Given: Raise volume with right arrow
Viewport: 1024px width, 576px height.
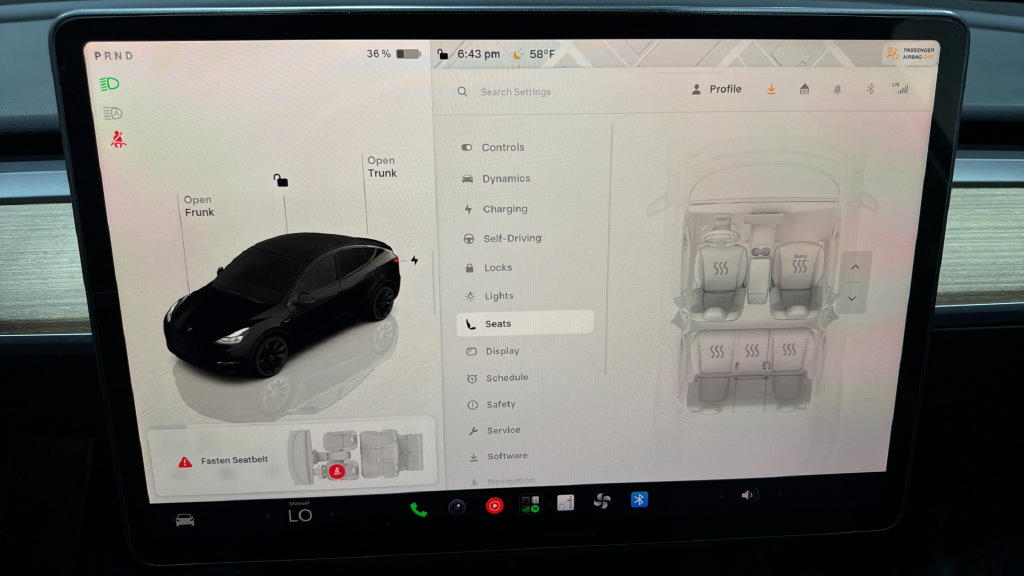Looking at the screenshot, I should (x=779, y=494).
